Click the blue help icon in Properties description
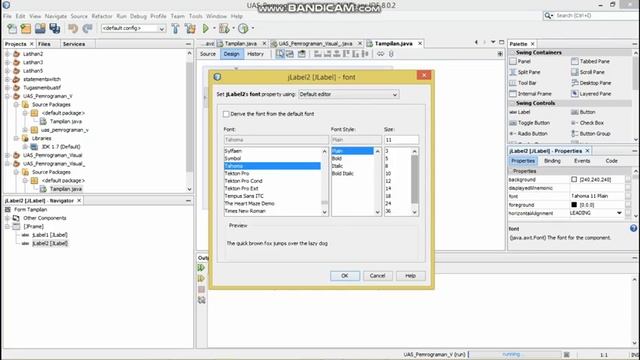640x360 pixels. (633, 229)
